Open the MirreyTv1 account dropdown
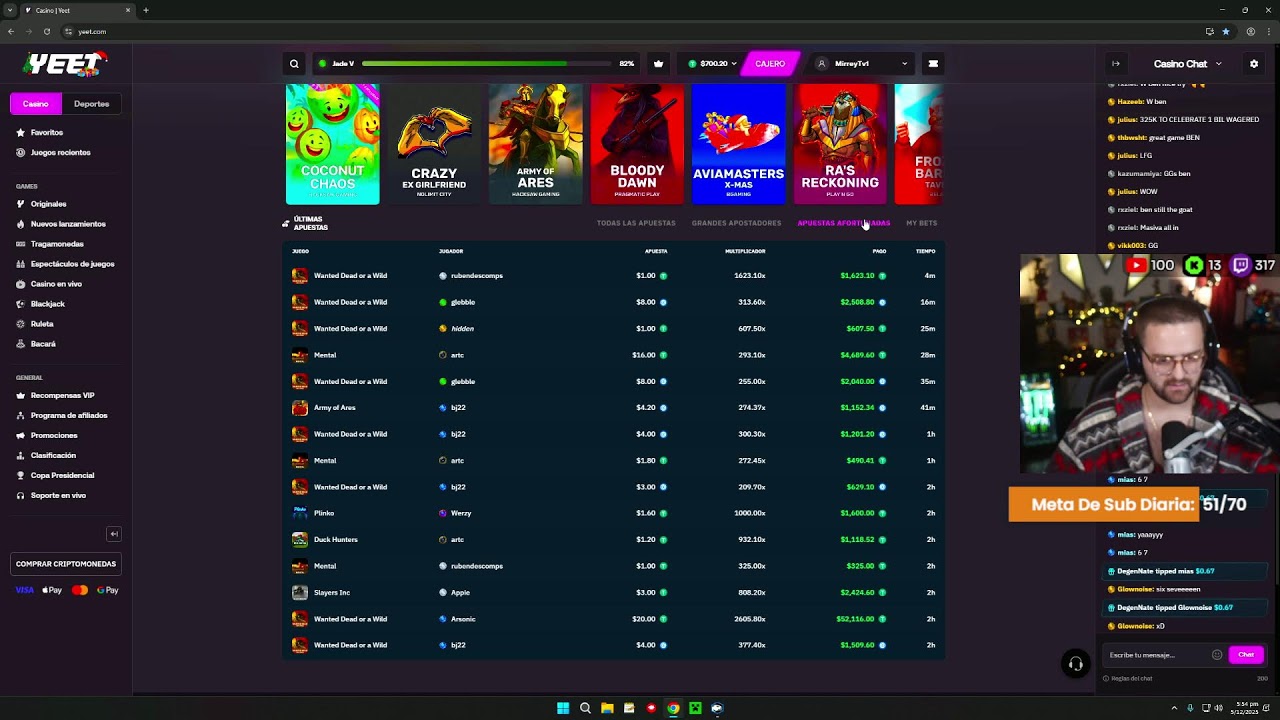The width and height of the screenshot is (1280, 720). (862, 64)
